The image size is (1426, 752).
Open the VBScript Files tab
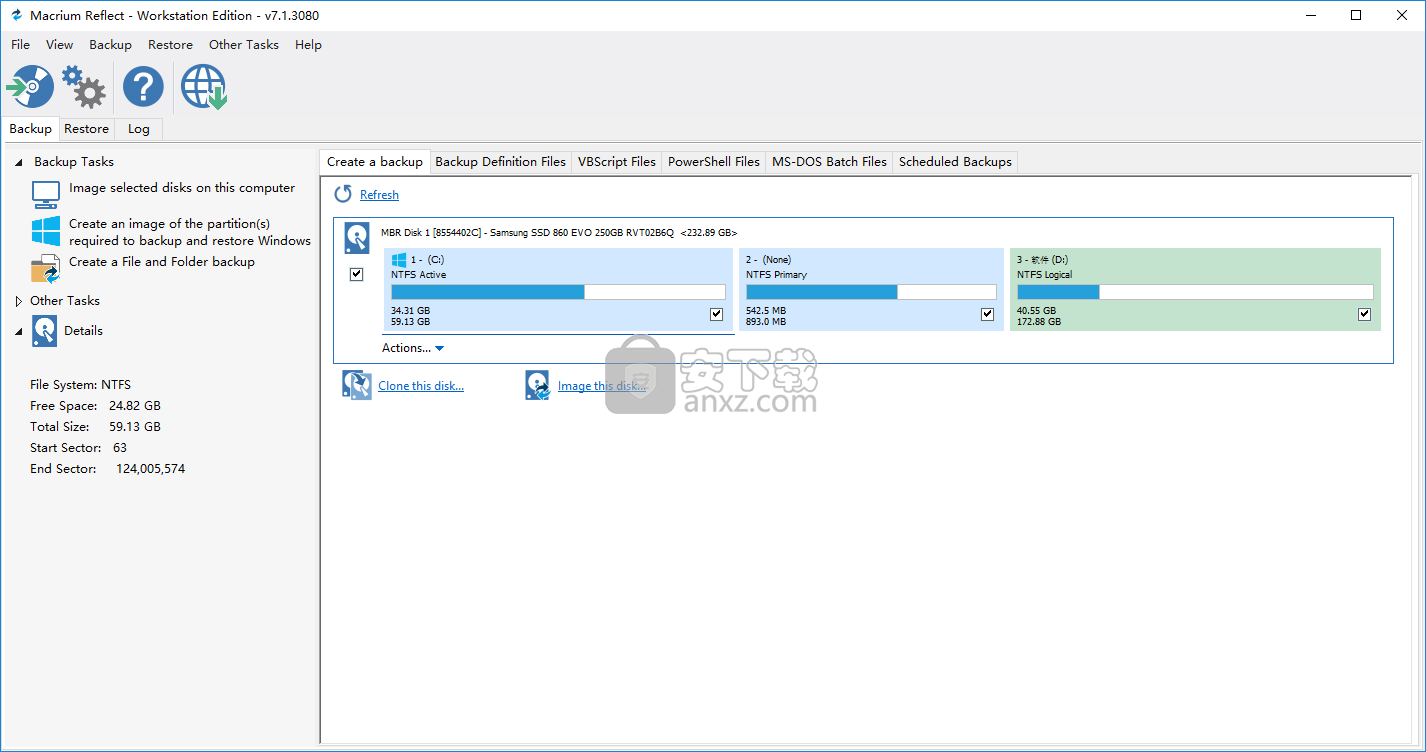click(x=617, y=162)
